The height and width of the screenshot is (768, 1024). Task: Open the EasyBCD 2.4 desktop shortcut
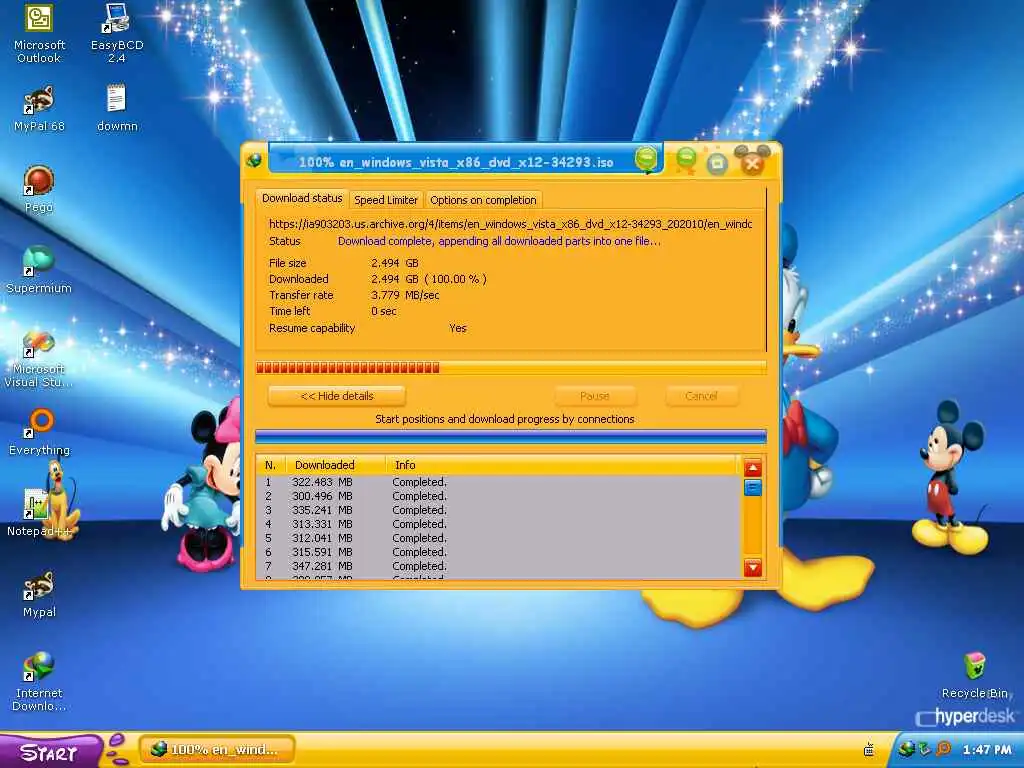[x=116, y=33]
